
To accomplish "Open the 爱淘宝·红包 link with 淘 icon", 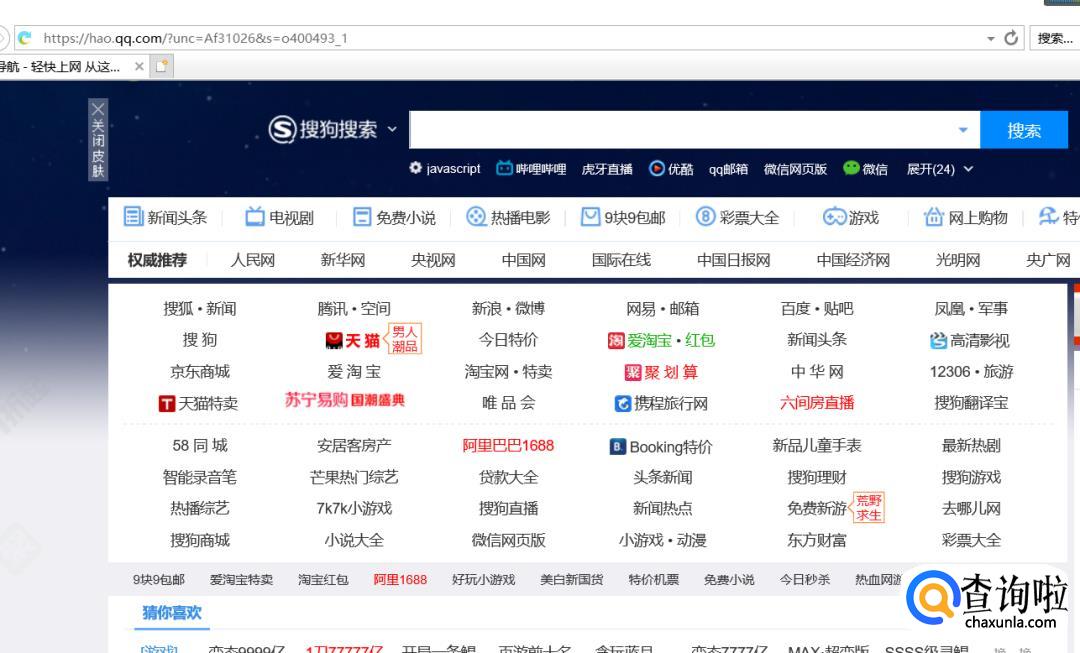I will point(661,340).
